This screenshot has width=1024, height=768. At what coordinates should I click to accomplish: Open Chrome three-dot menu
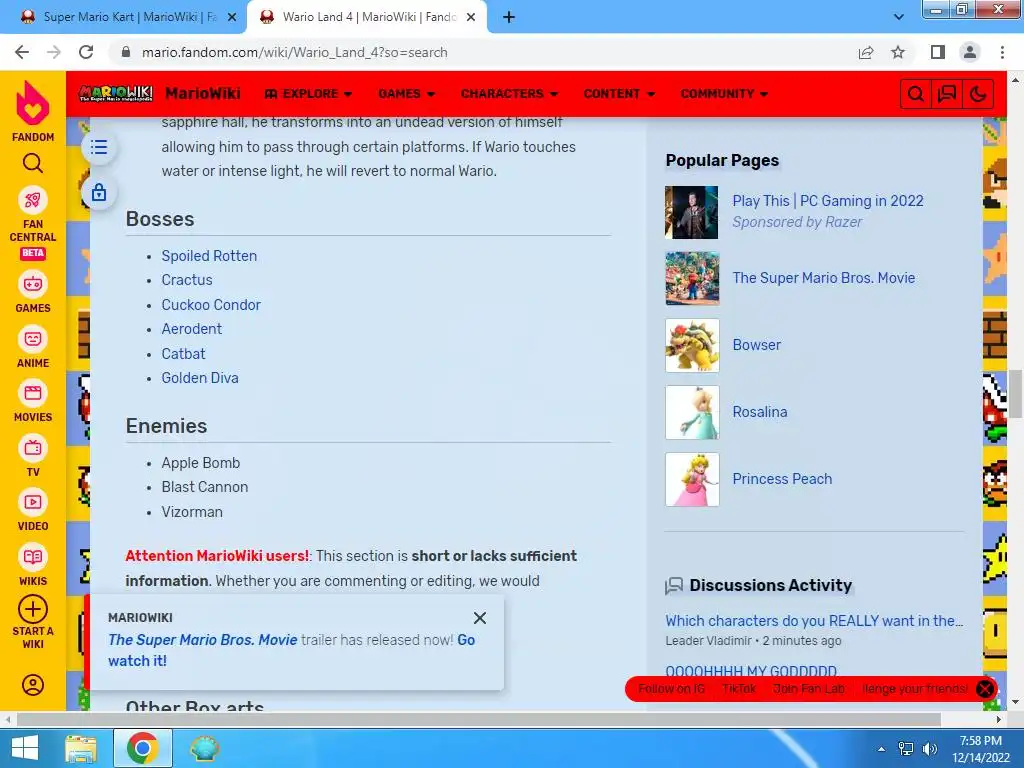[1002, 52]
